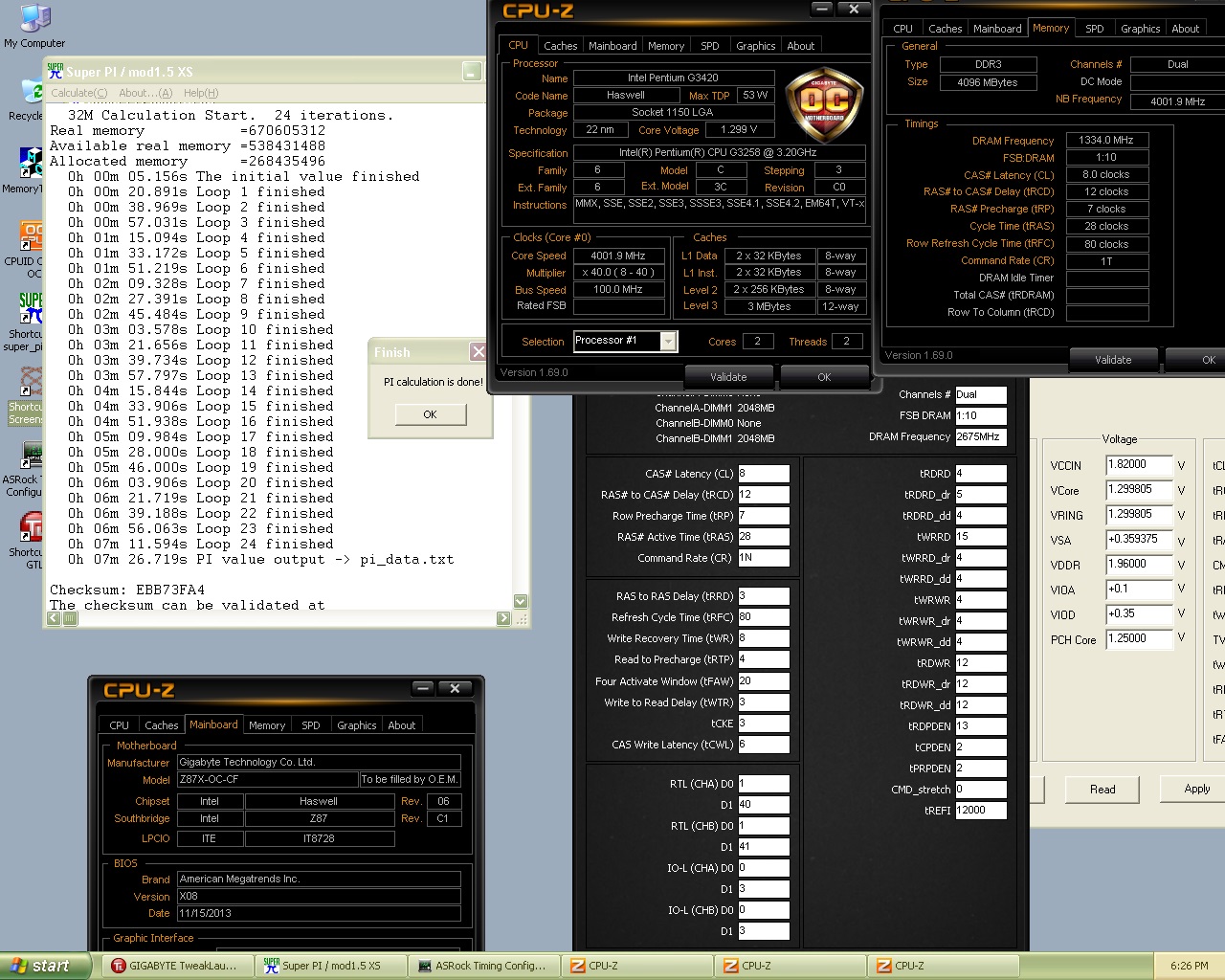Open Caches tab in CPU-Z window showing Pentium G3420
The height and width of the screenshot is (980, 1225).
point(561,46)
